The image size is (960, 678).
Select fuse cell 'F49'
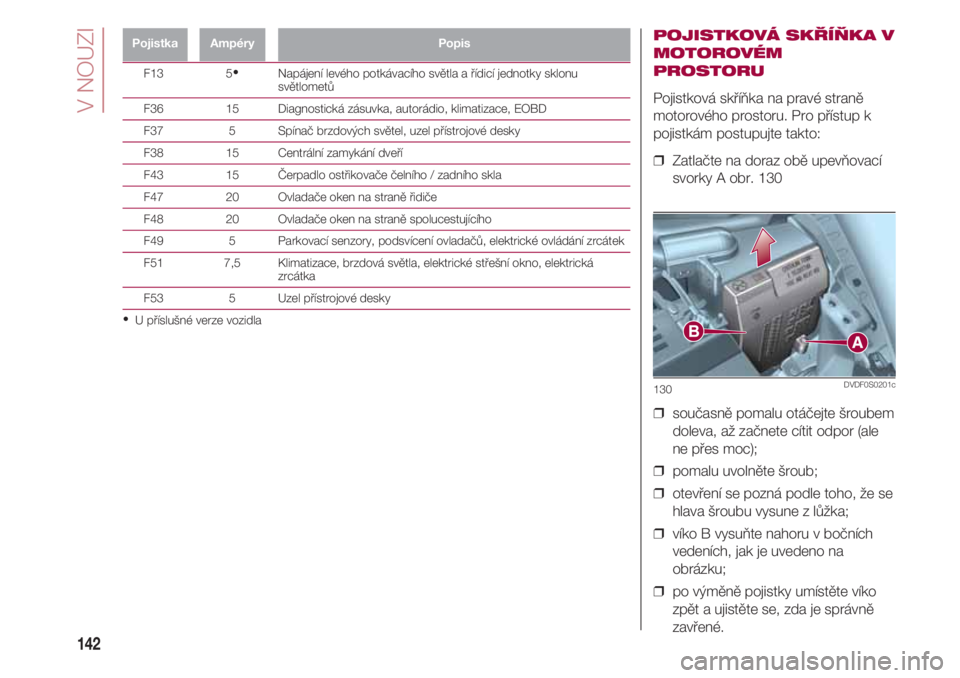(x=153, y=241)
